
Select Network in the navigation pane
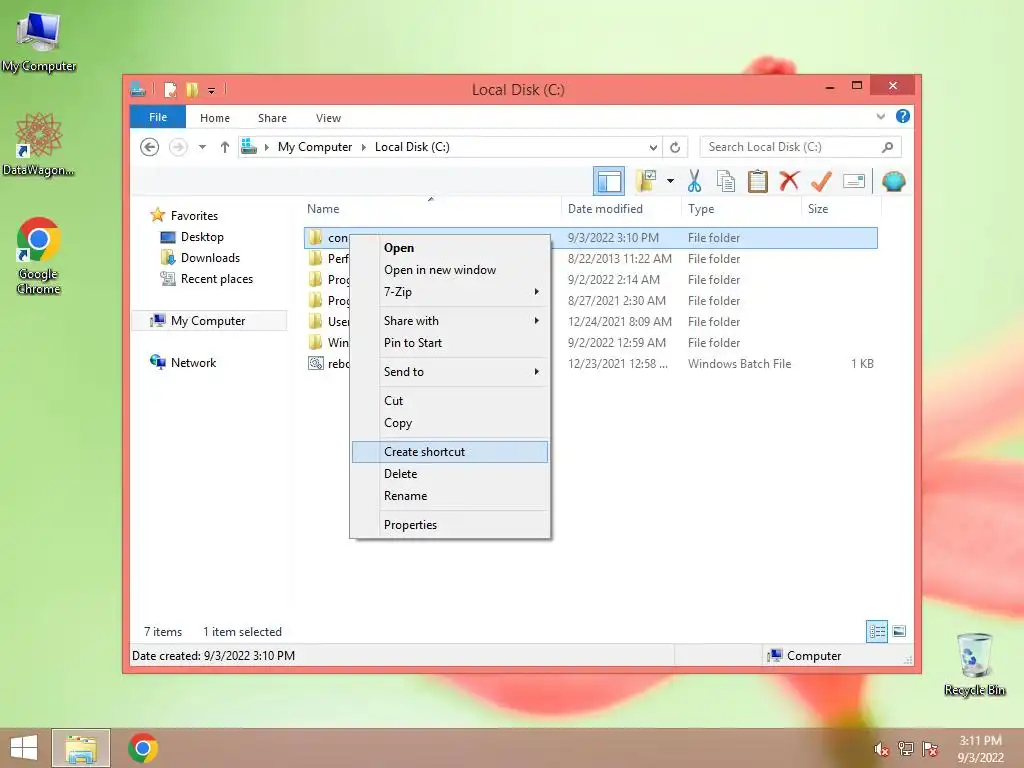pyautogui.click(x=193, y=362)
